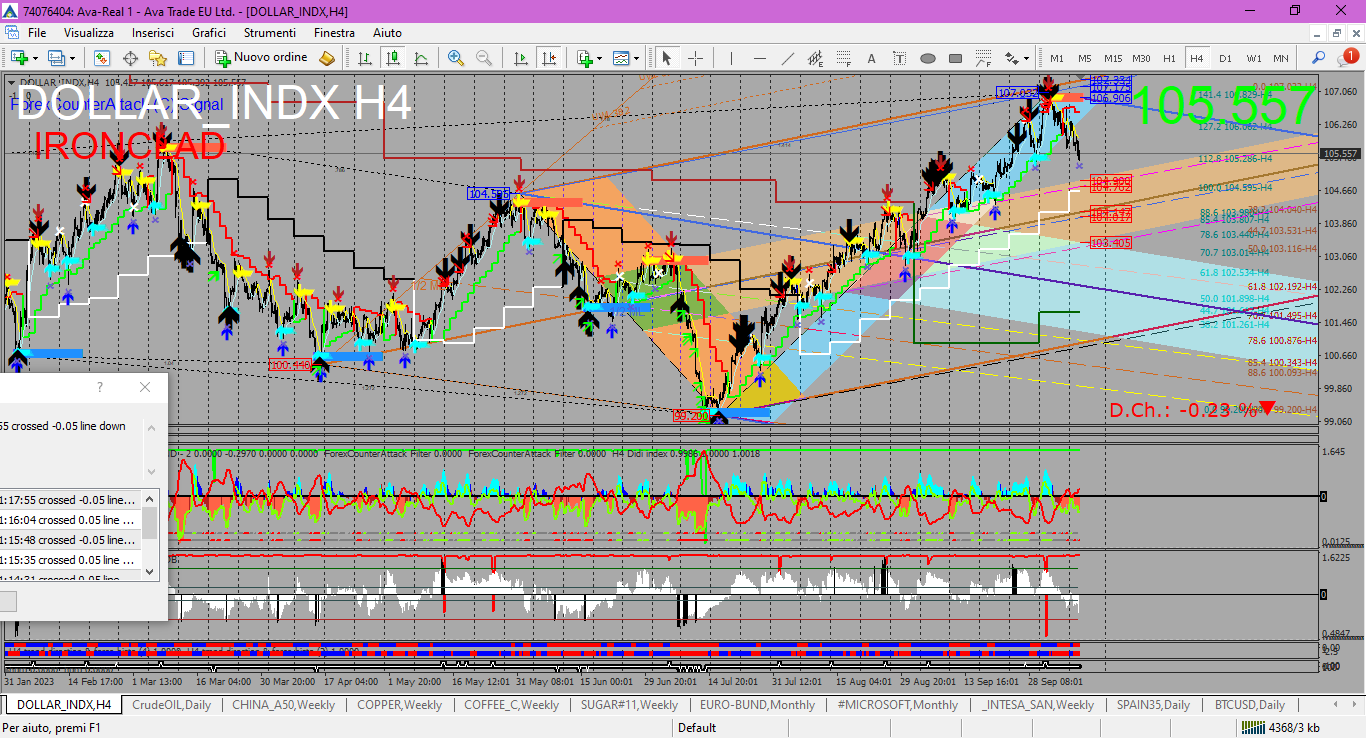The width and height of the screenshot is (1366, 738).
Task: Click the Zoom In magnifier
Action: (x=456, y=58)
